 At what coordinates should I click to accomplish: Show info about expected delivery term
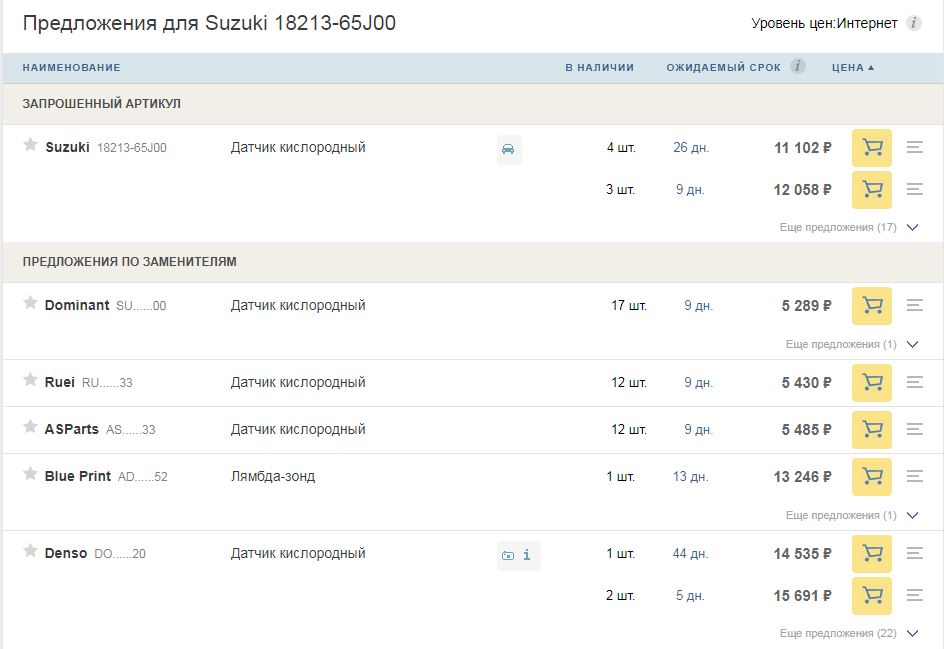(798, 66)
